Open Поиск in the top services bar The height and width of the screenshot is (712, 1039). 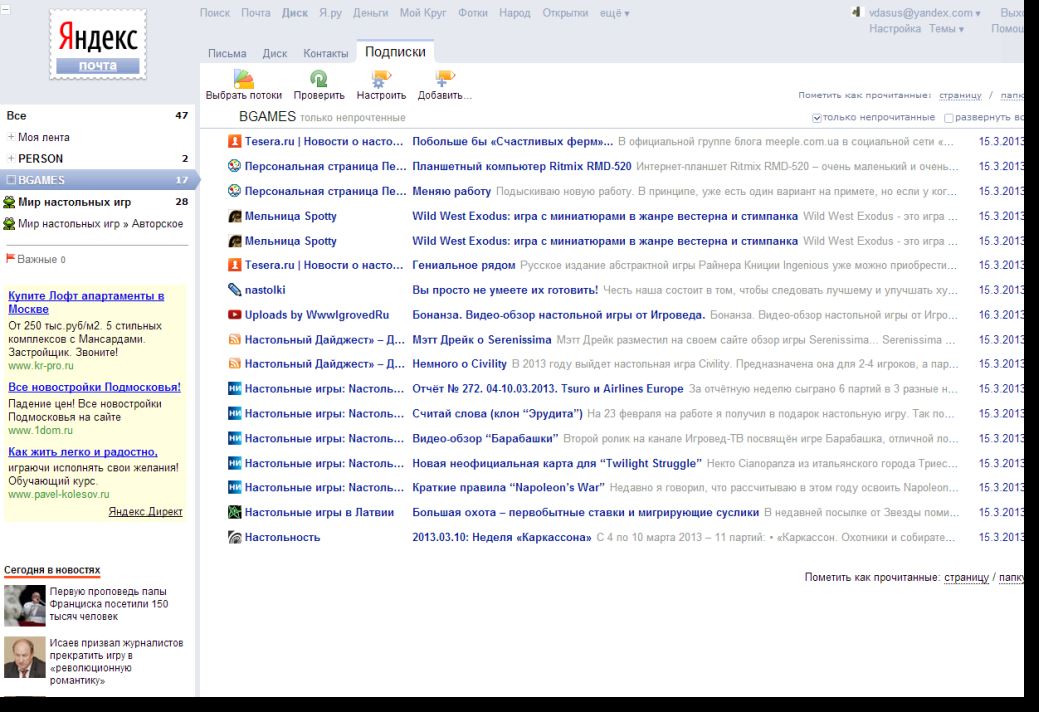coord(215,13)
